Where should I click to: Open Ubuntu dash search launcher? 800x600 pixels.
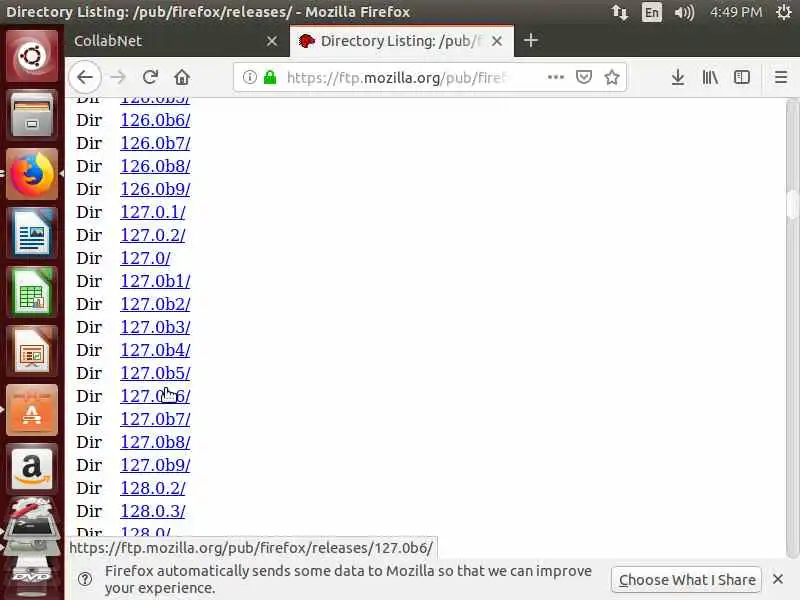click(32, 56)
